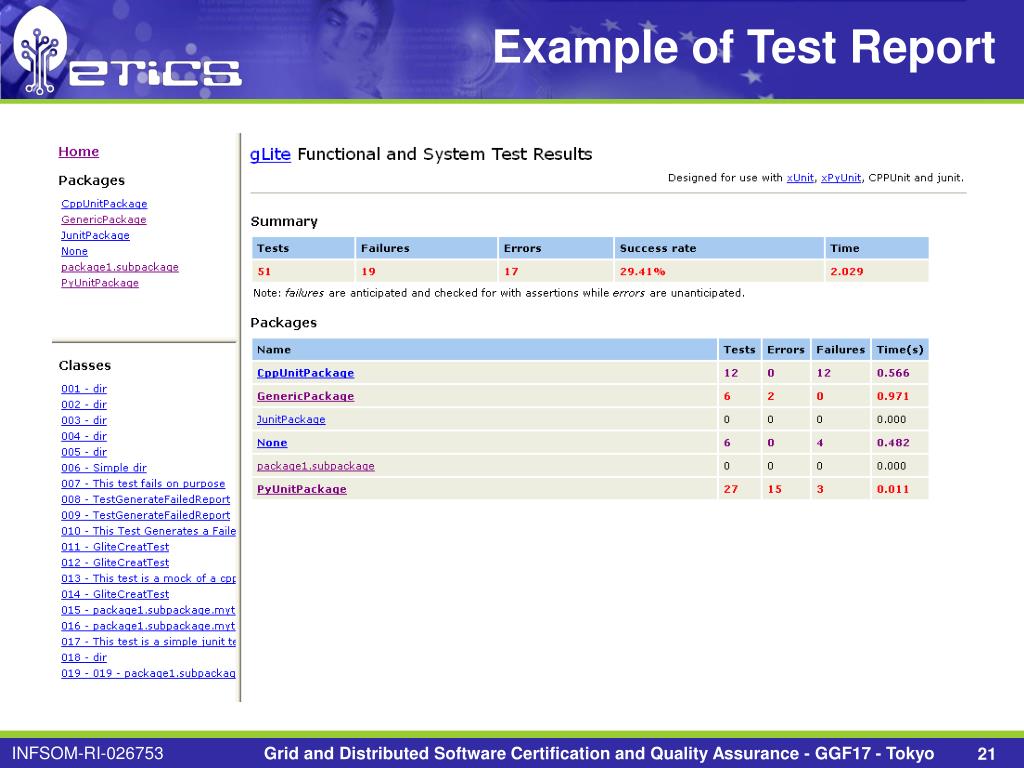The image size is (1024, 768).
Task: Click footer text INFSOM-RI-026753
Action: click(88, 753)
